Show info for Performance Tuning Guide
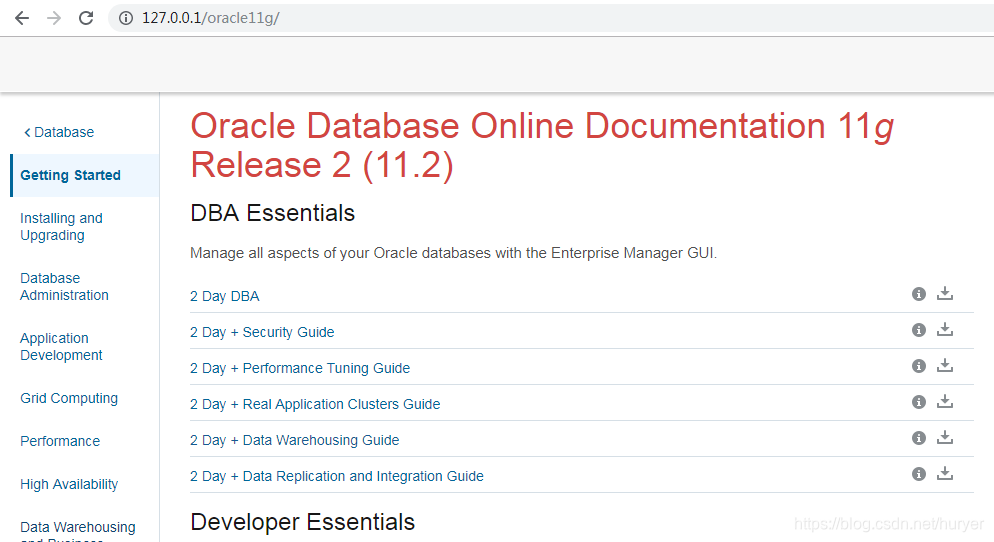Viewport: 994px width, 542px height. pyautogui.click(x=919, y=366)
